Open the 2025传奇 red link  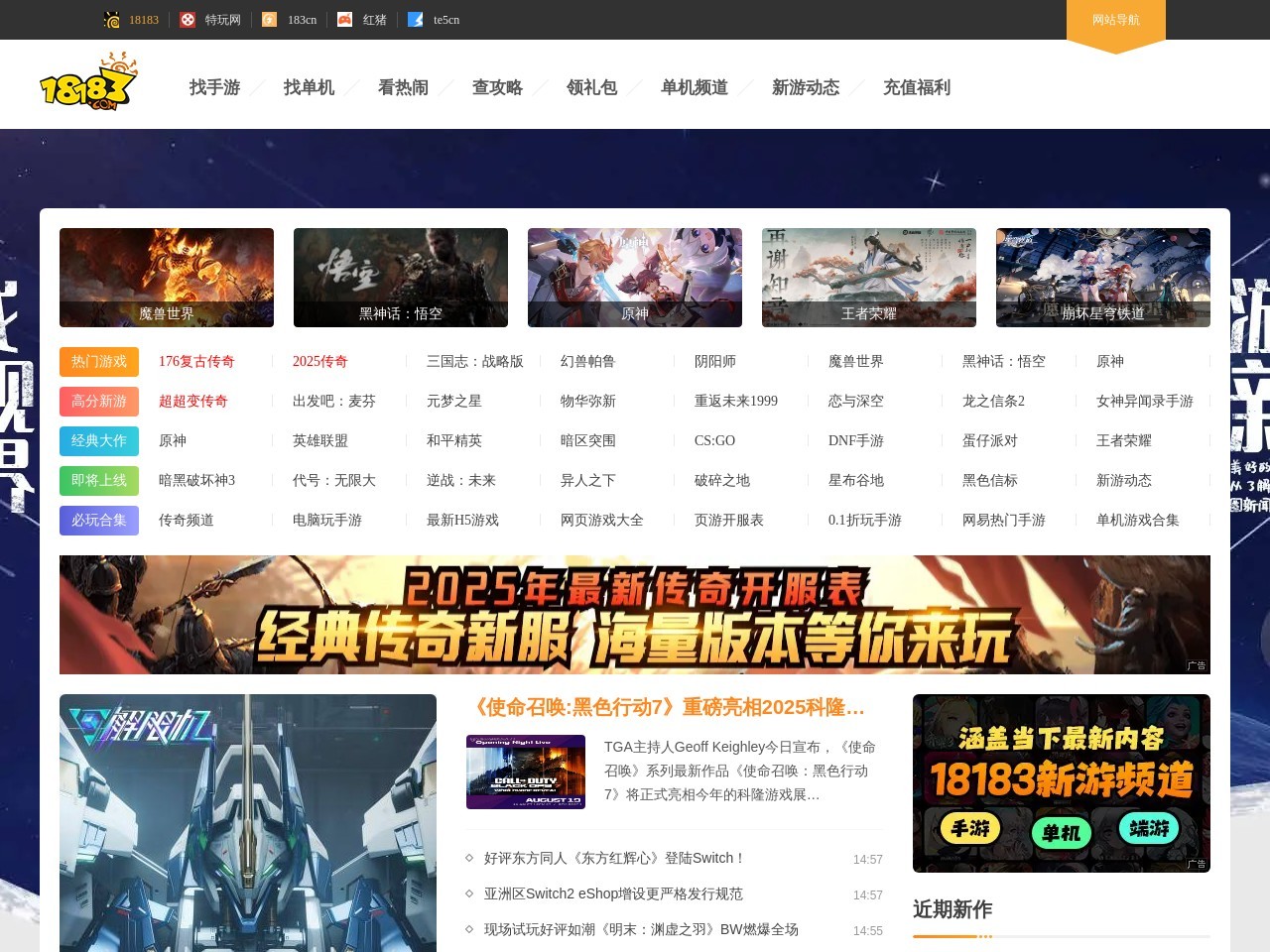coord(319,361)
